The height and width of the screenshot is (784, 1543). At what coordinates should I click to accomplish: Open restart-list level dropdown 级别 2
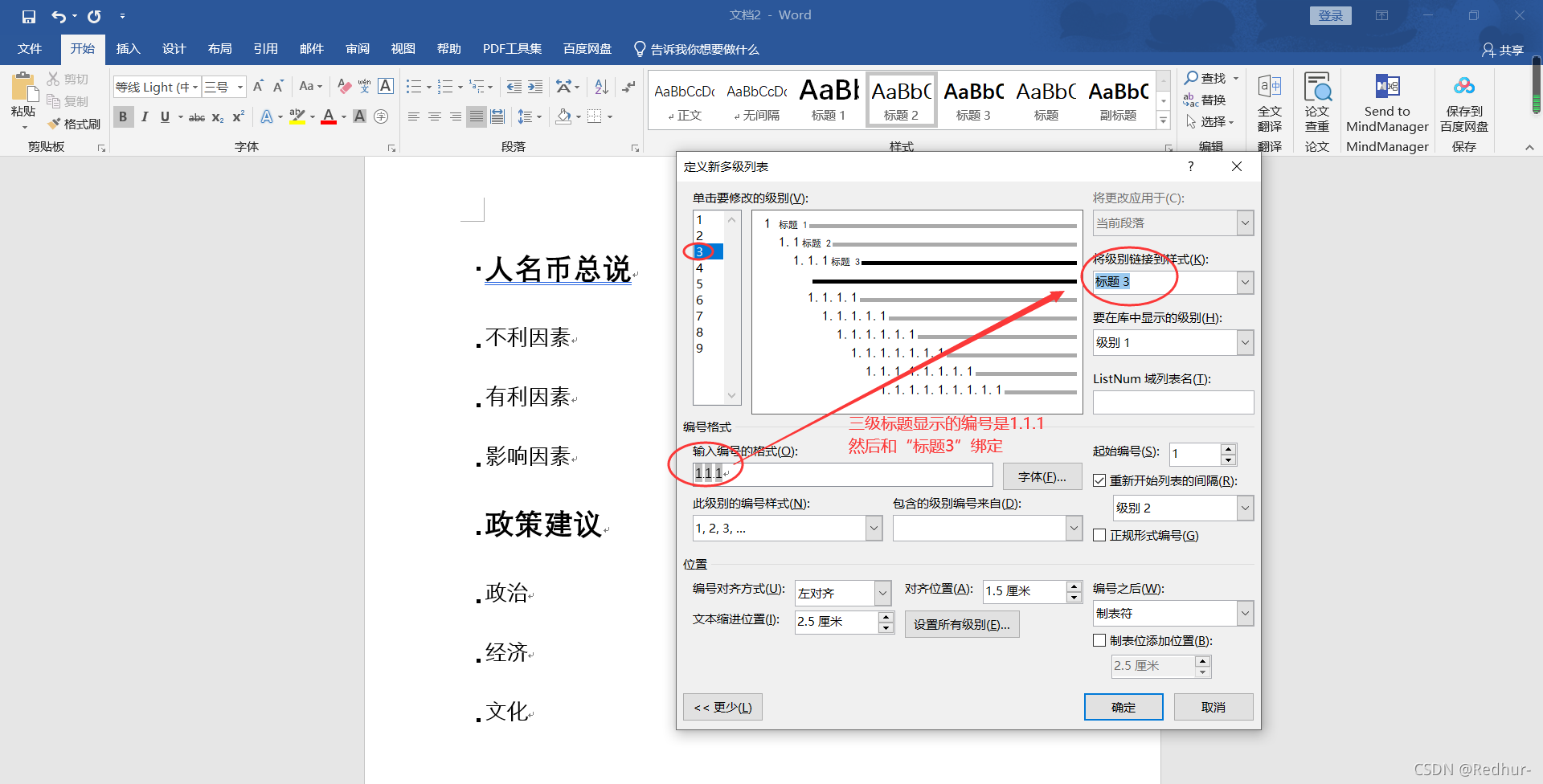[1245, 508]
